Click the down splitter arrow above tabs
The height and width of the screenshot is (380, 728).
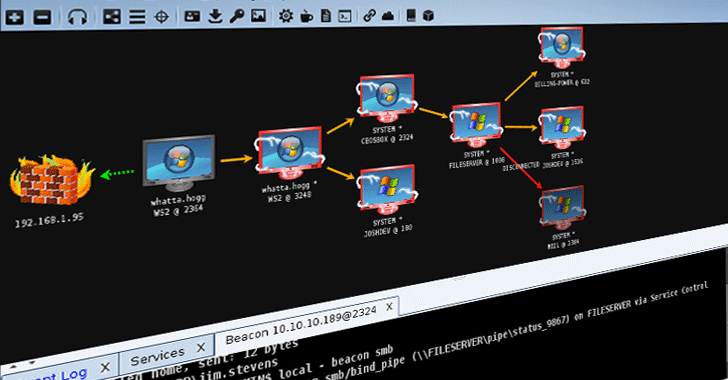click(32, 363)
